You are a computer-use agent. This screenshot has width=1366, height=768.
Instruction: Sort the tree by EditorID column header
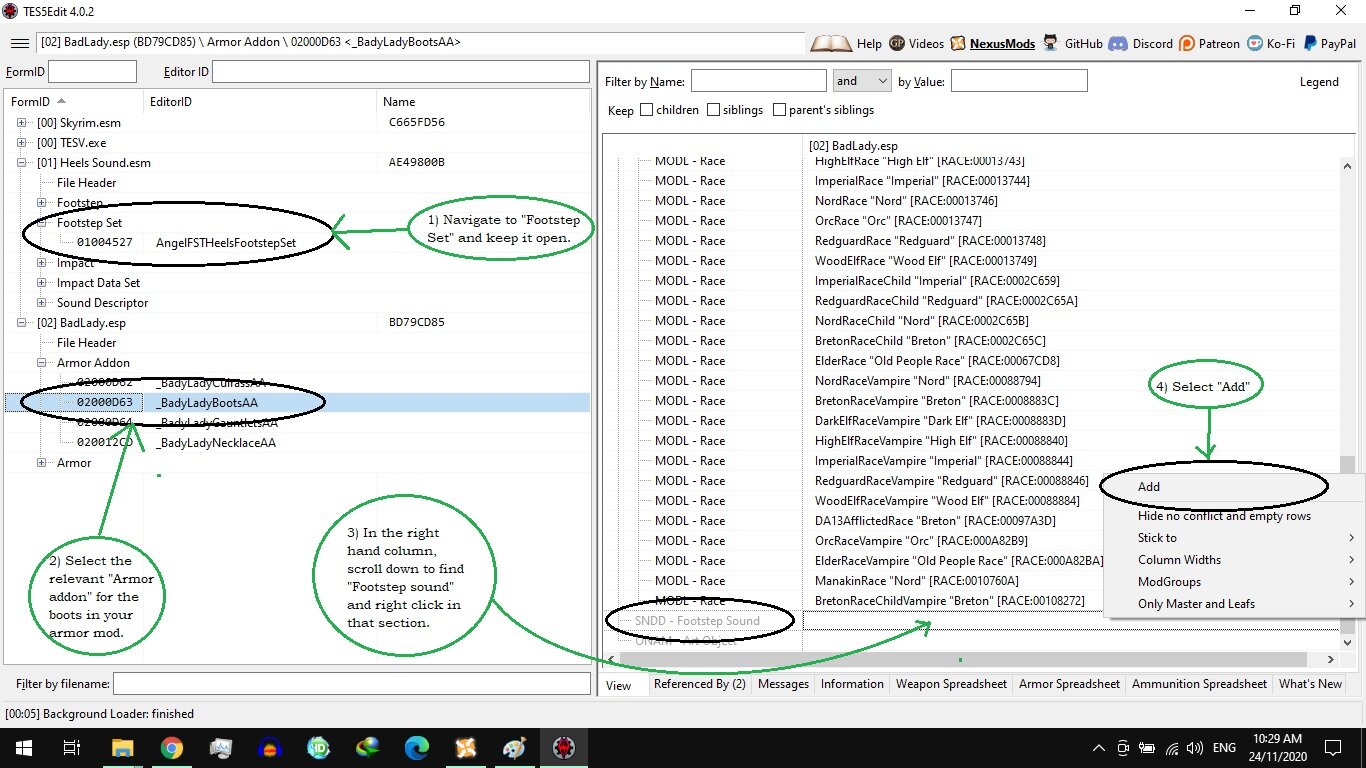[260, 101]
